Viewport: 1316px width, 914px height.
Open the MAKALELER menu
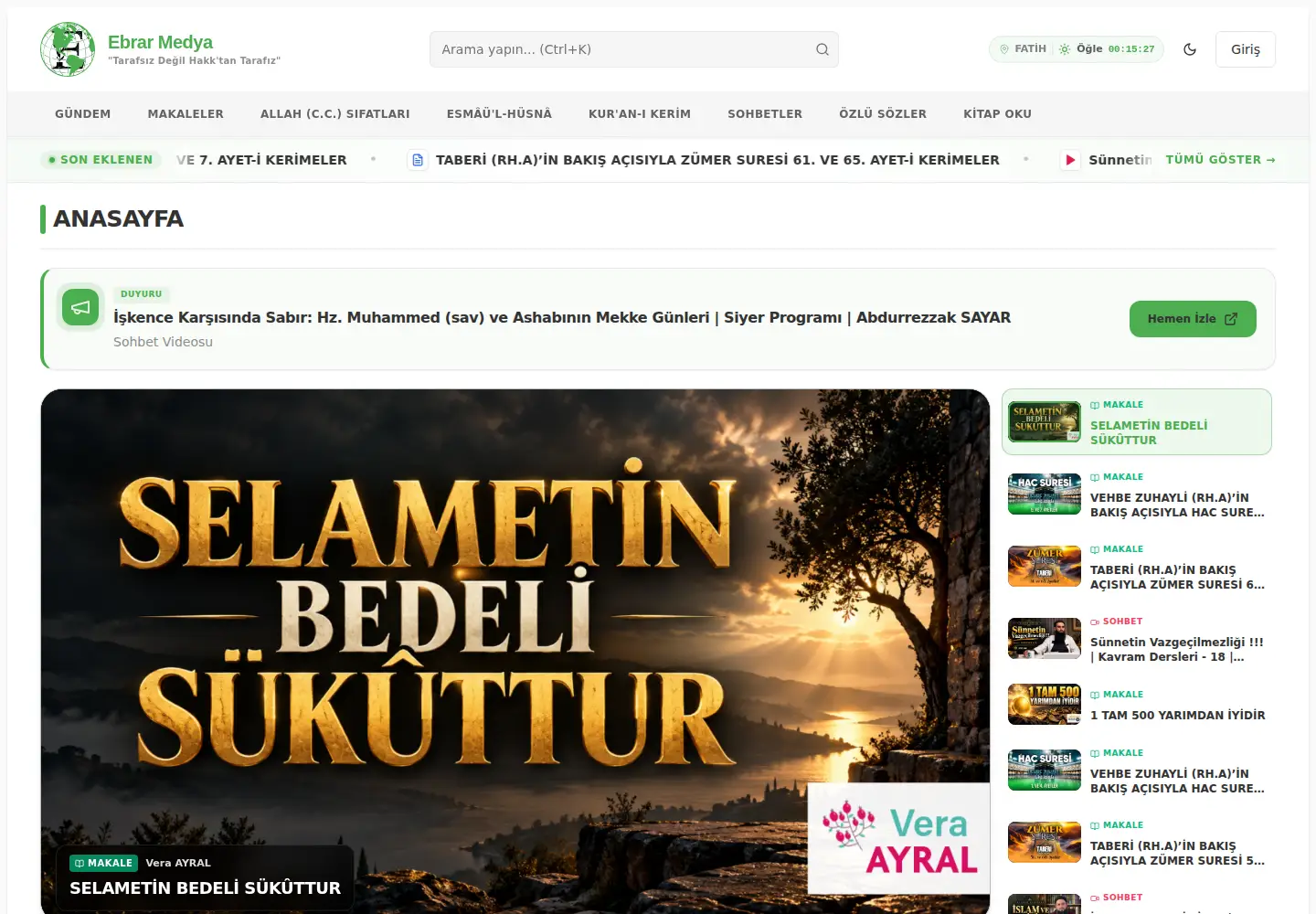pos(186,114)
